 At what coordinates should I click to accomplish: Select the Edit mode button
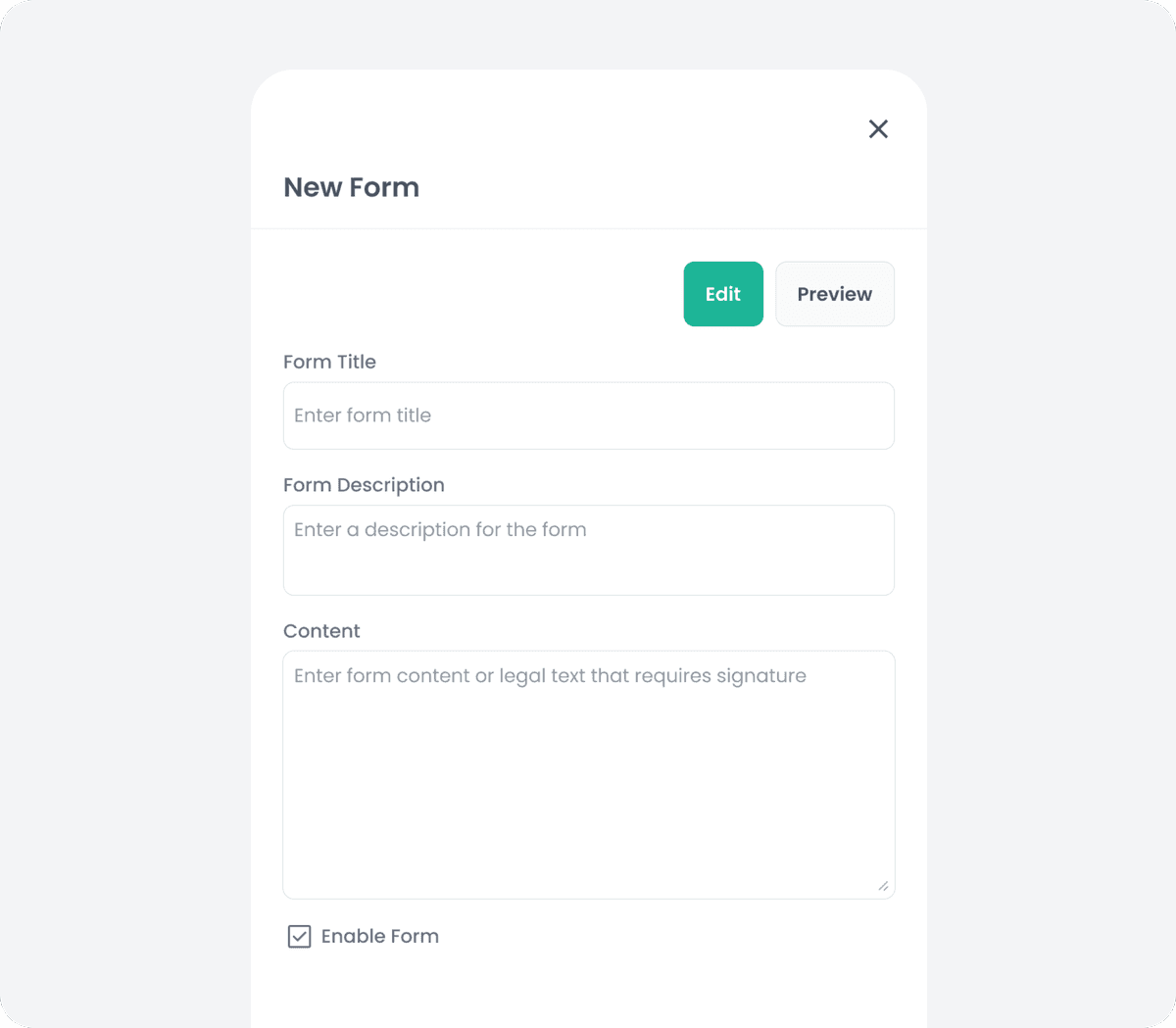coord(723,293)
